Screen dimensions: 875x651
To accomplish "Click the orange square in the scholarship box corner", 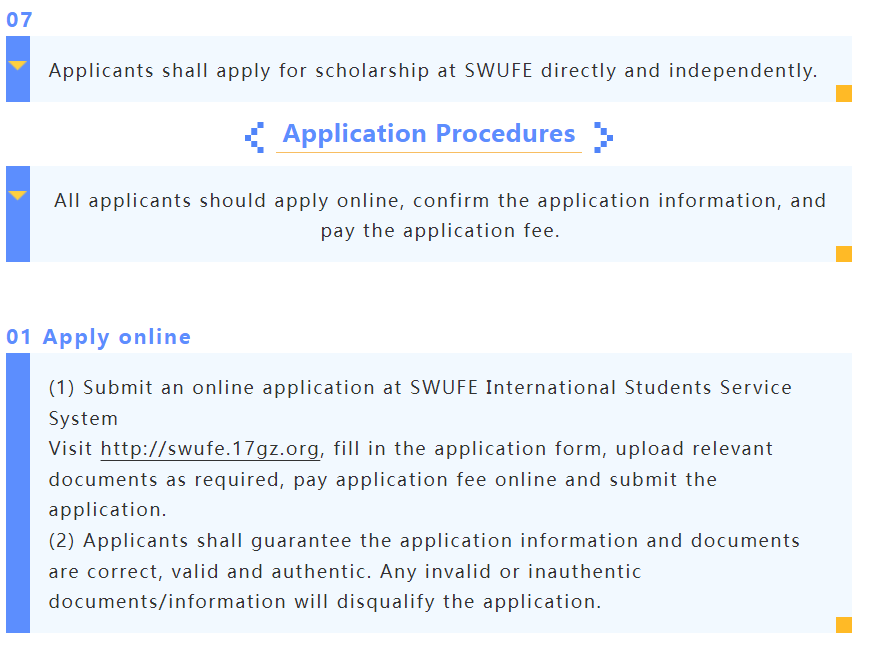I will pyautogui.click(x=843, y=94).
